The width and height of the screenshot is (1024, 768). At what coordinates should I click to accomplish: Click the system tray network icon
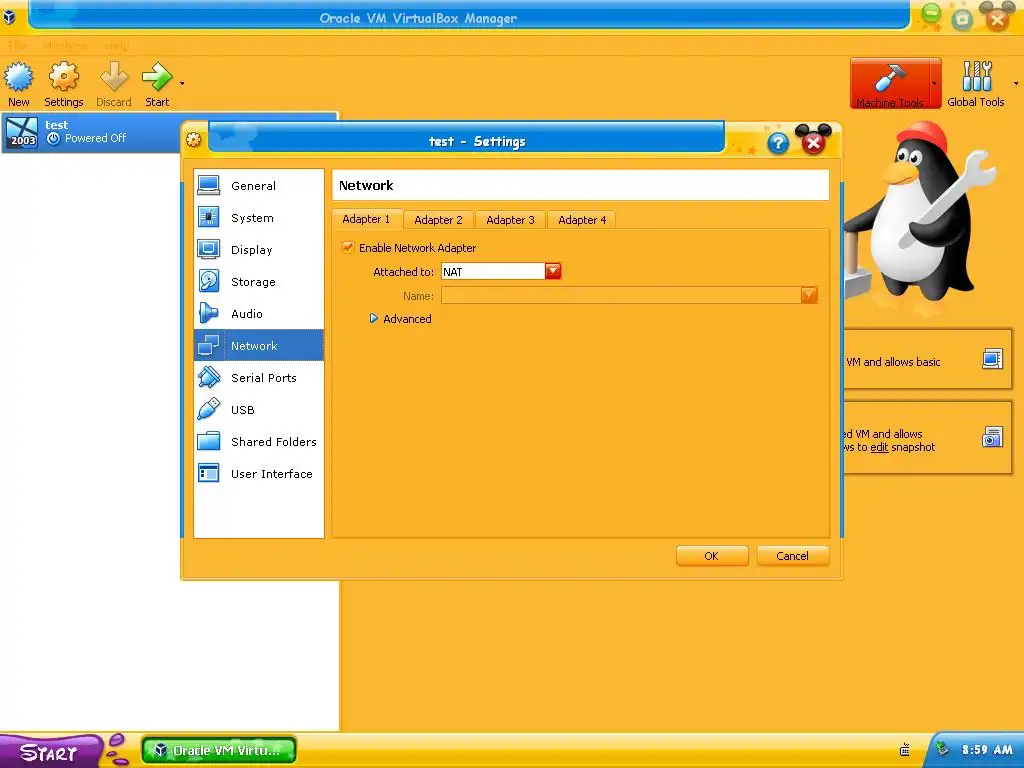pos(942,749)
